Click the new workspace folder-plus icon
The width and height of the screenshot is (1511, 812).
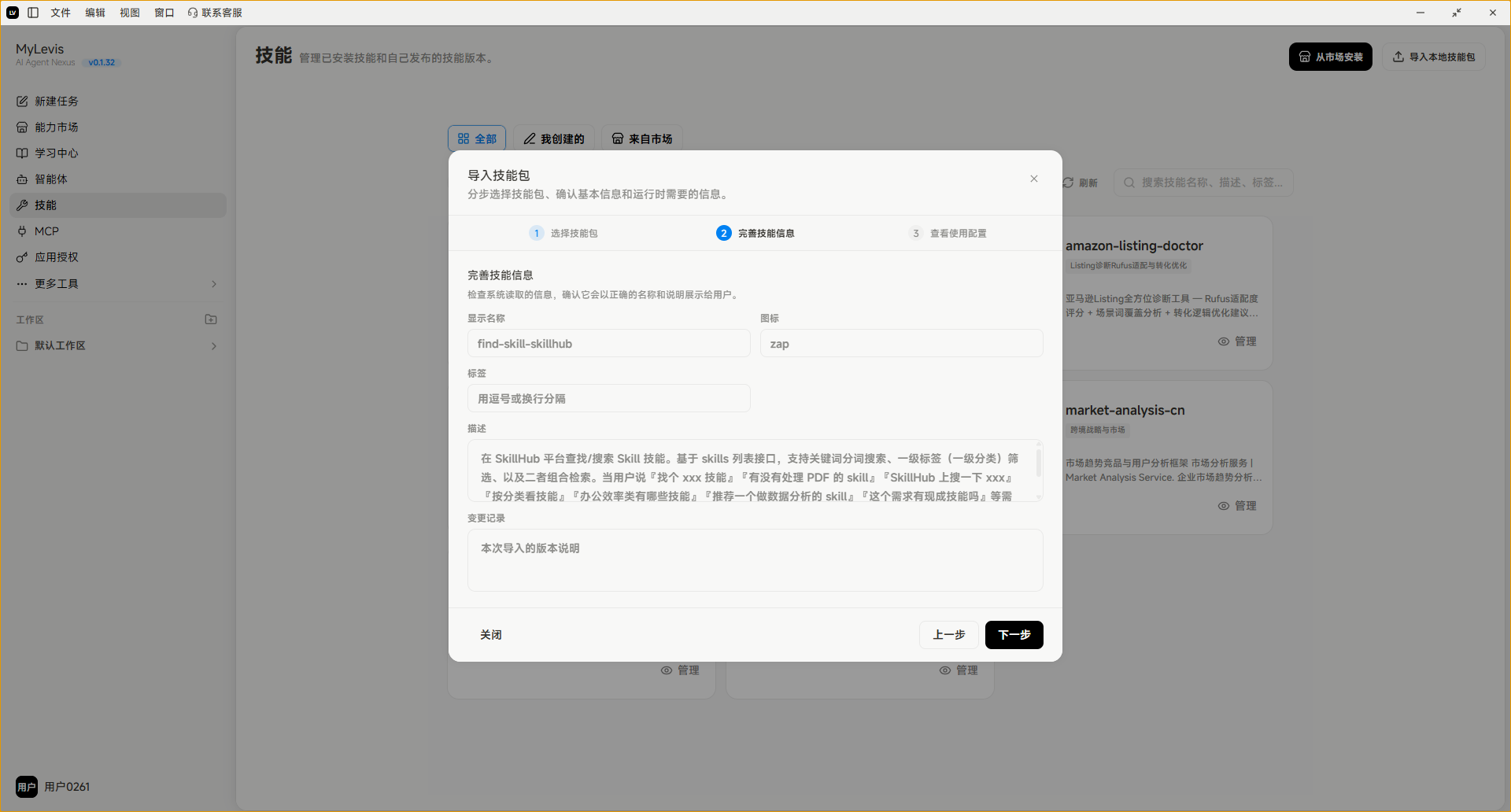pyautogui.click(x=211, y=319)
